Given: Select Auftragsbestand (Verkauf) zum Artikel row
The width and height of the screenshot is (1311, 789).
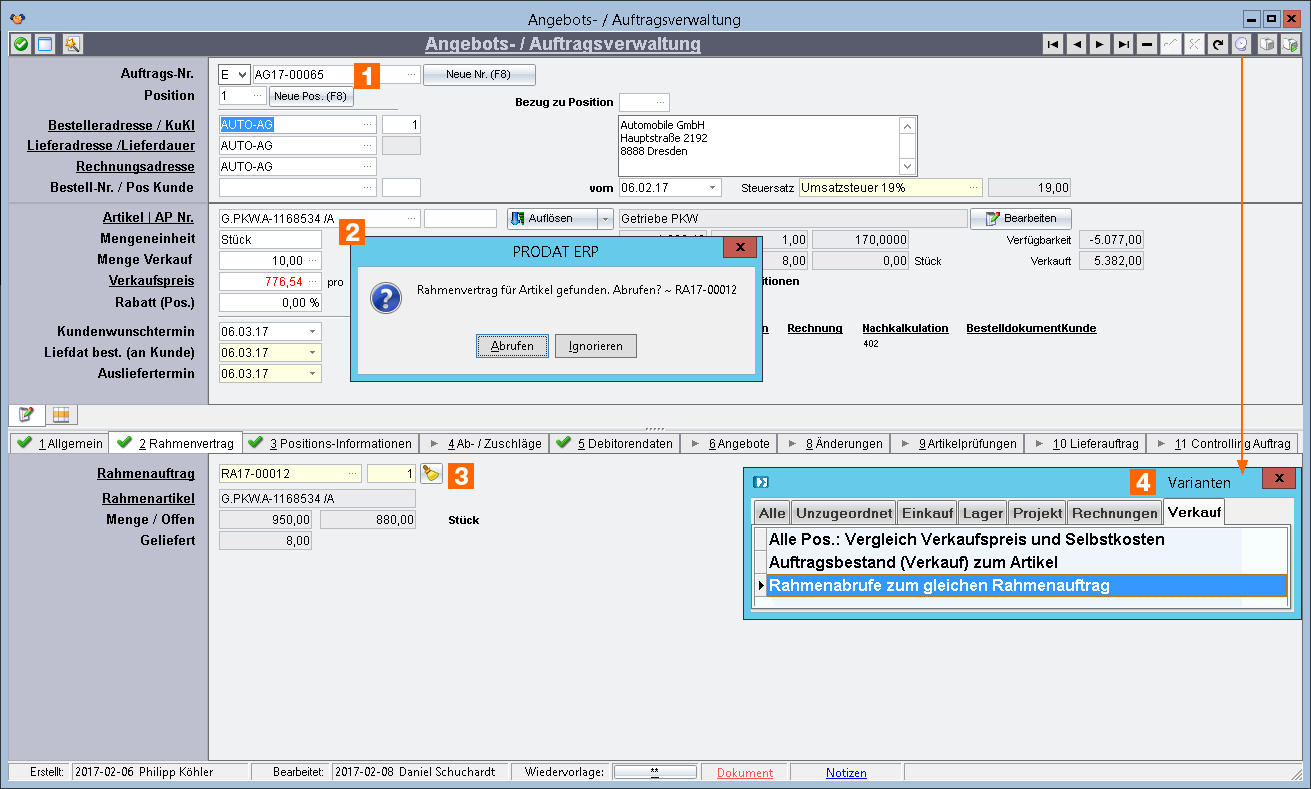Looking at the screenshot, I should coord(1027,562).
